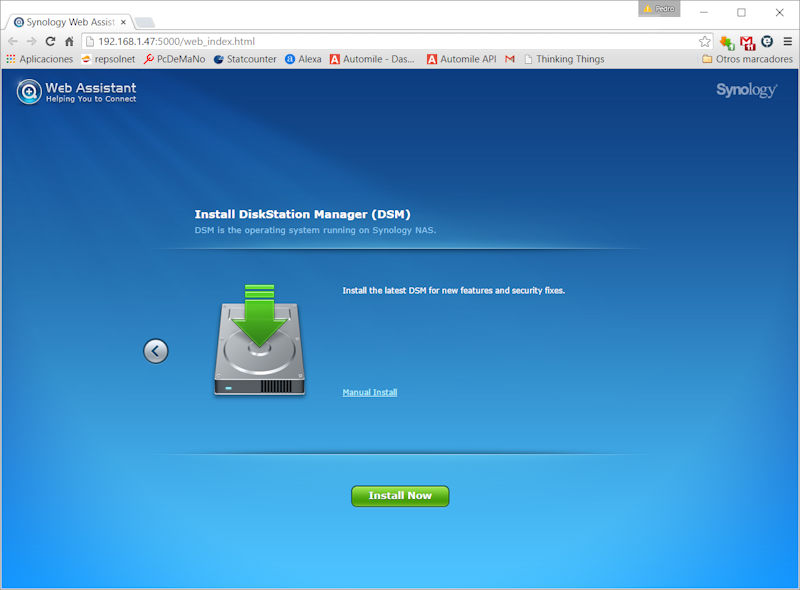Select the Synology Web Assist tab
This screenshot has width=800, height=590.
click(69, 22)
